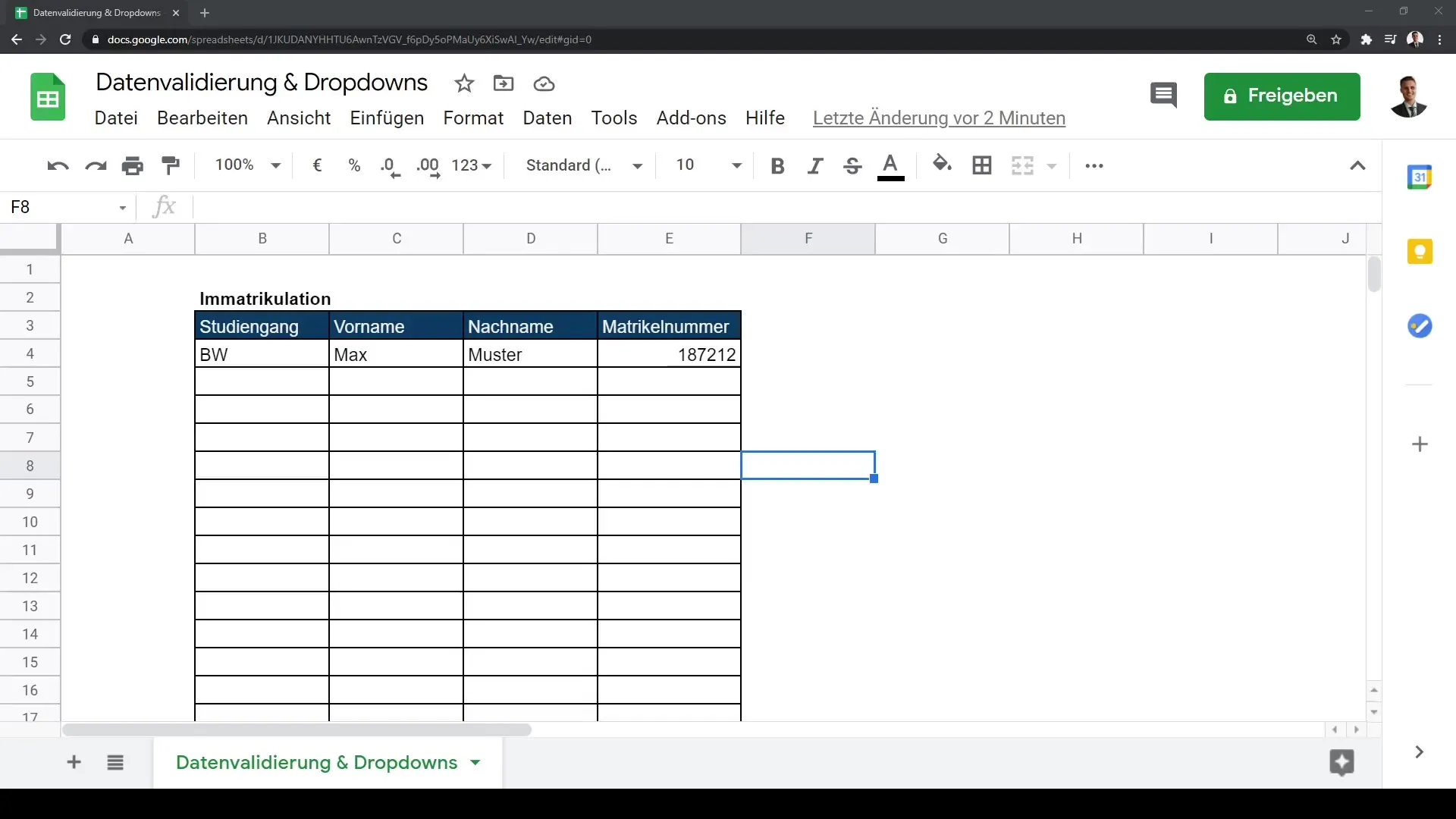Click the green Freigeben button
Viewport: 1456px width, 819px height.
point(1282,96)
